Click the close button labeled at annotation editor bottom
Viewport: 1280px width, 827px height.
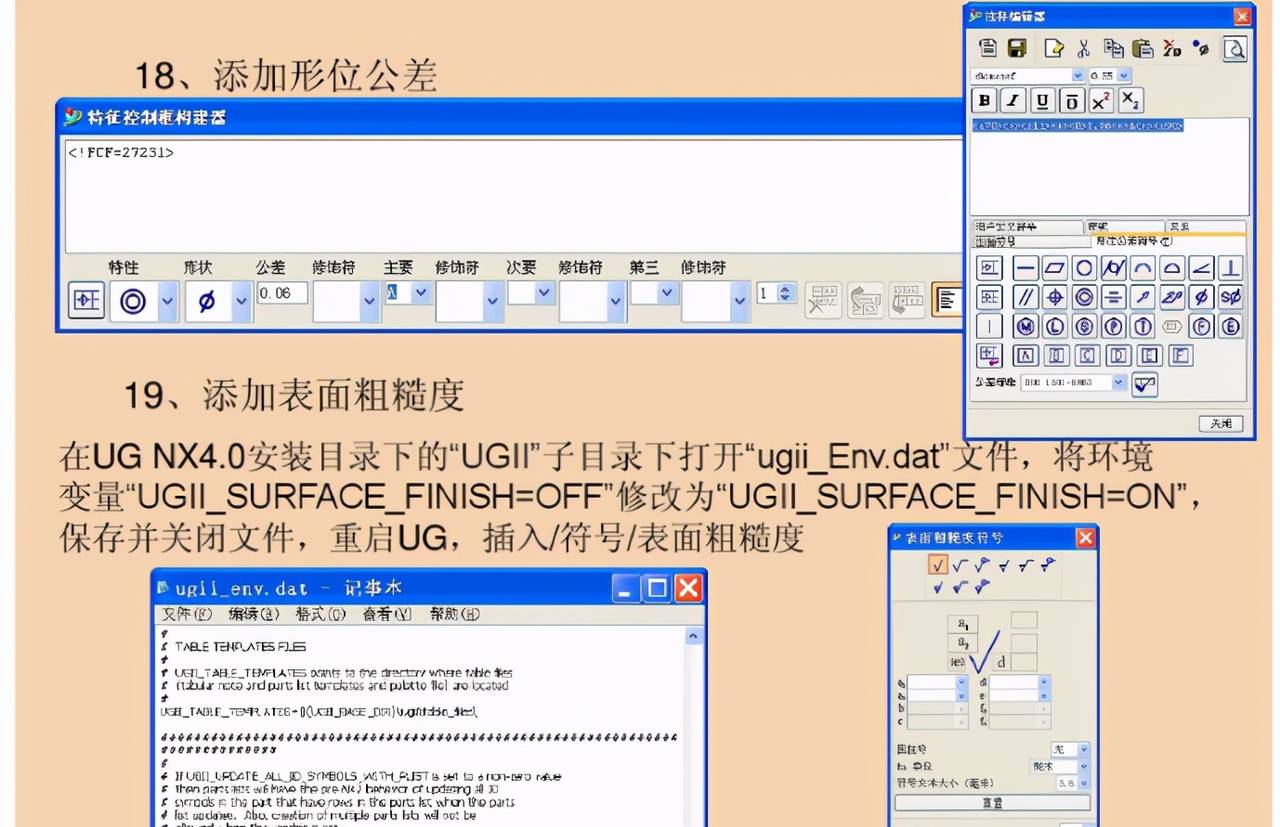point(1220,423)
